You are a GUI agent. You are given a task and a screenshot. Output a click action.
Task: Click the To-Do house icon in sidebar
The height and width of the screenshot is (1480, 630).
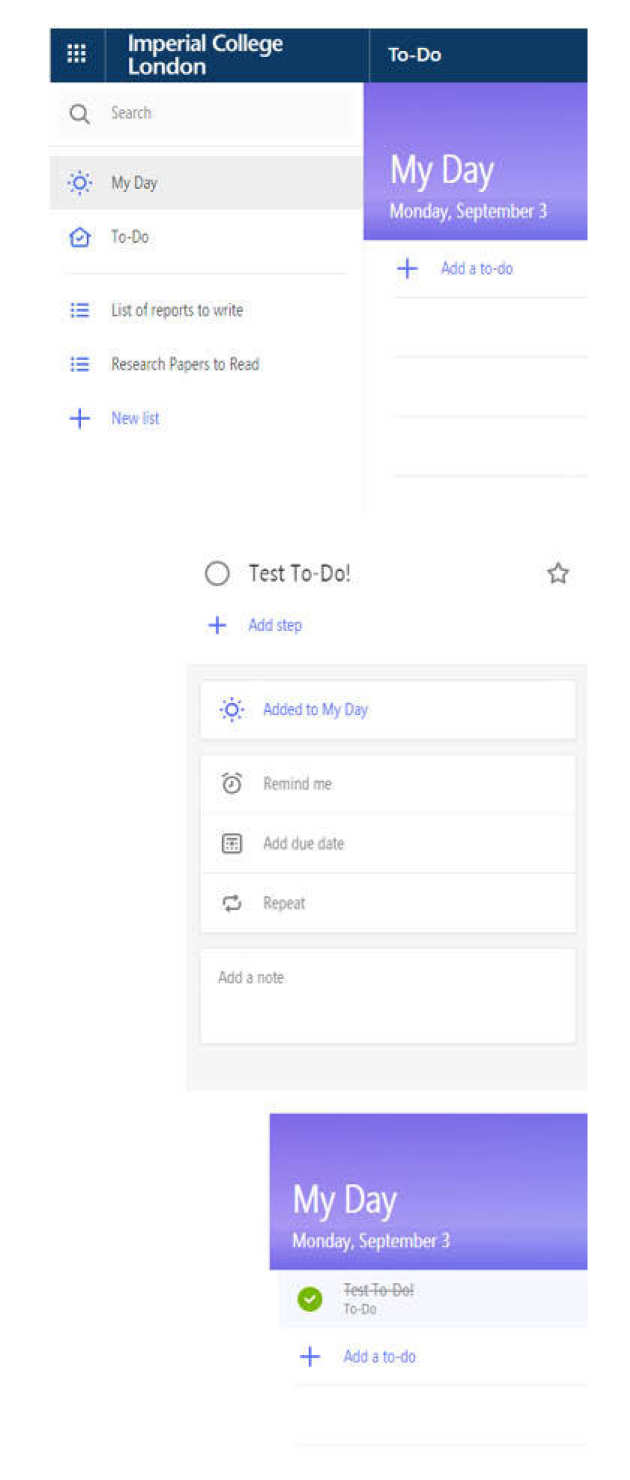(x=79, y=238)
